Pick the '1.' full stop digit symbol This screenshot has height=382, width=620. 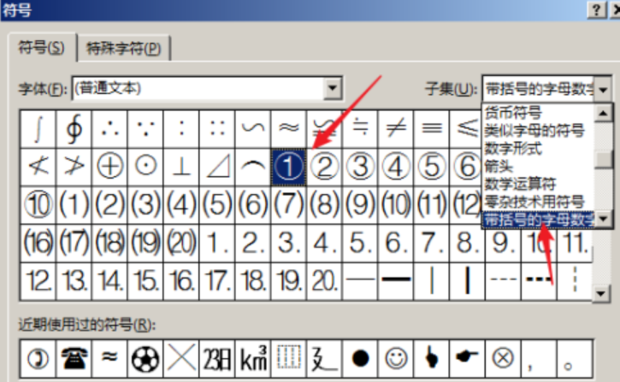pos(217,242)
